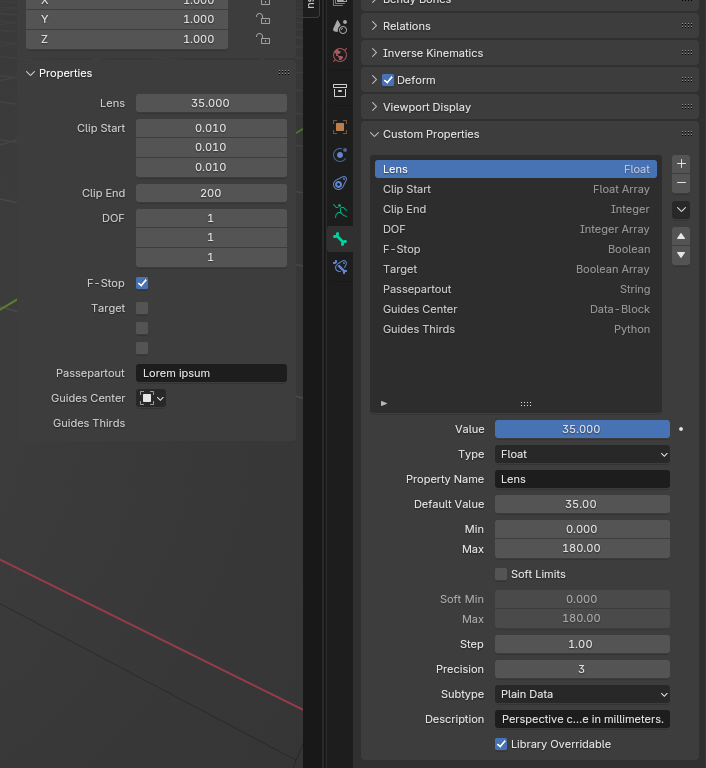Click the Property Name field

(582, 479)
